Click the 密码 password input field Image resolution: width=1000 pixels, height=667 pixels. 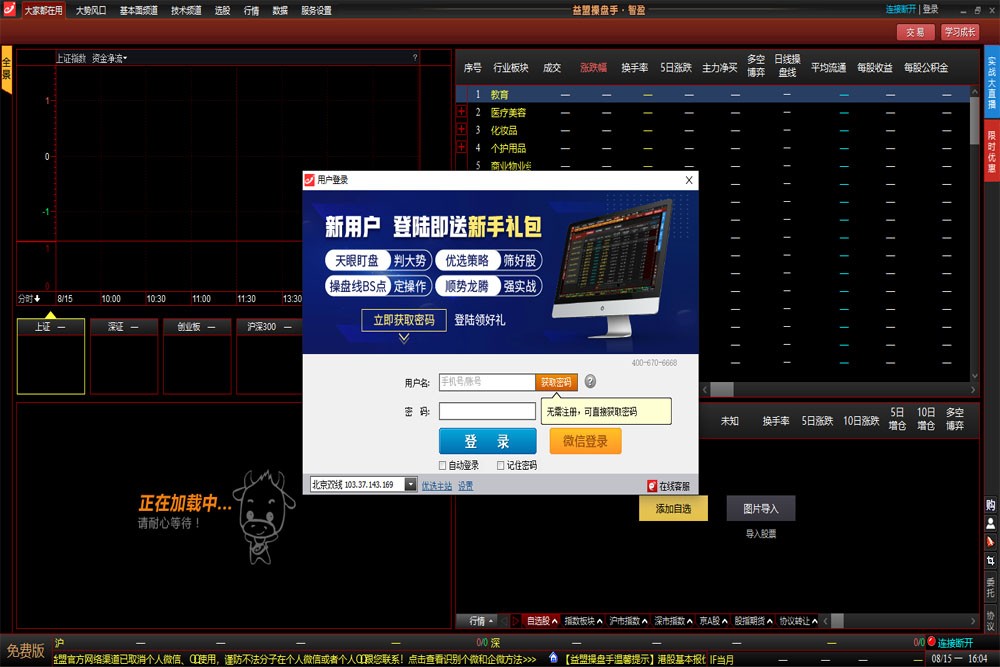487,411
